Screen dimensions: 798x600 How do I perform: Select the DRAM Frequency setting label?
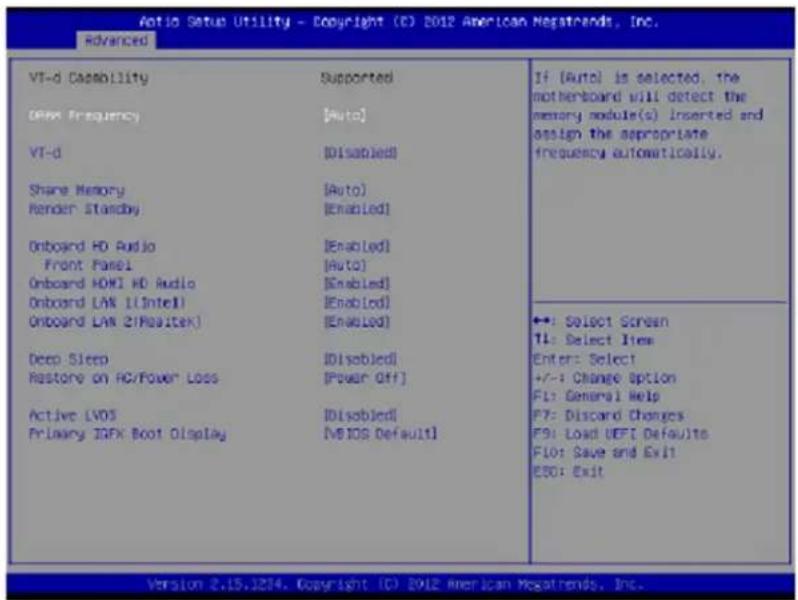(x=84, y=116)
